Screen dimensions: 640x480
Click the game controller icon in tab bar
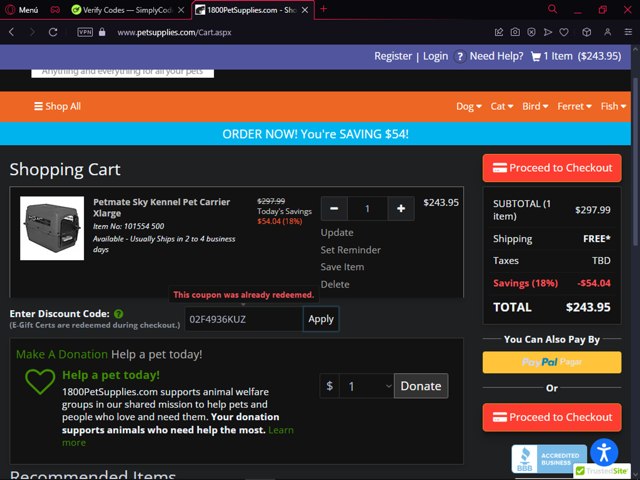[x=55, y=10]
